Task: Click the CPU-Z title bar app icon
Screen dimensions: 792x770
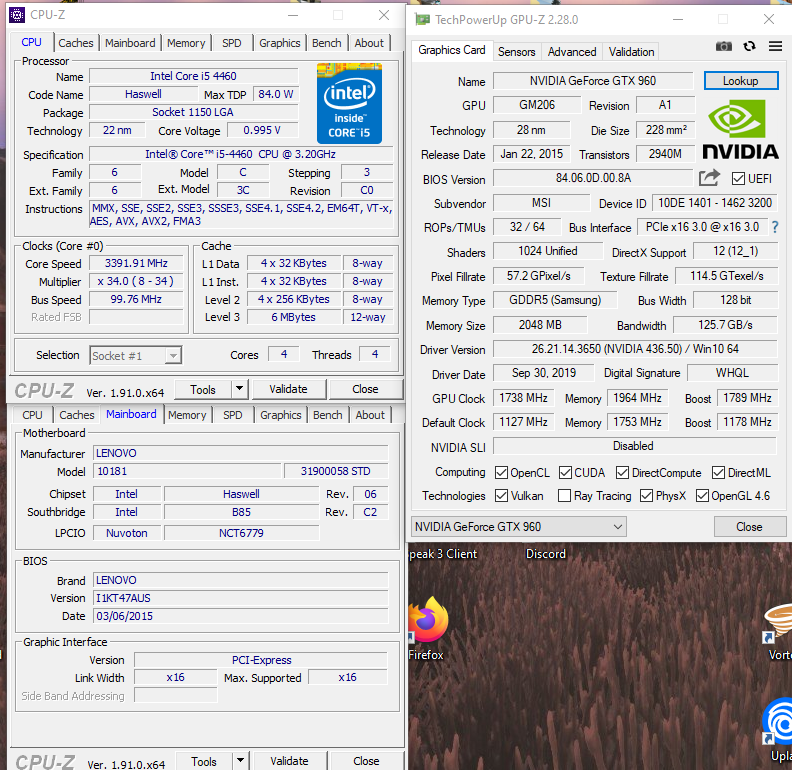Action: 17,15
